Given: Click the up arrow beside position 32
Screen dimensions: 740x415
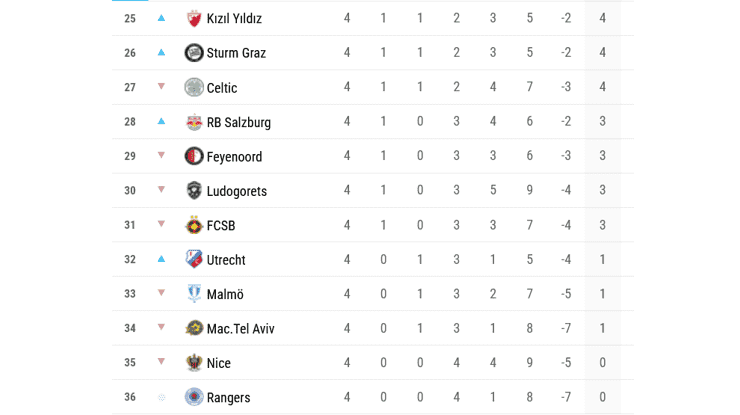Looking at the screenshot, I should tap(161, 260).
